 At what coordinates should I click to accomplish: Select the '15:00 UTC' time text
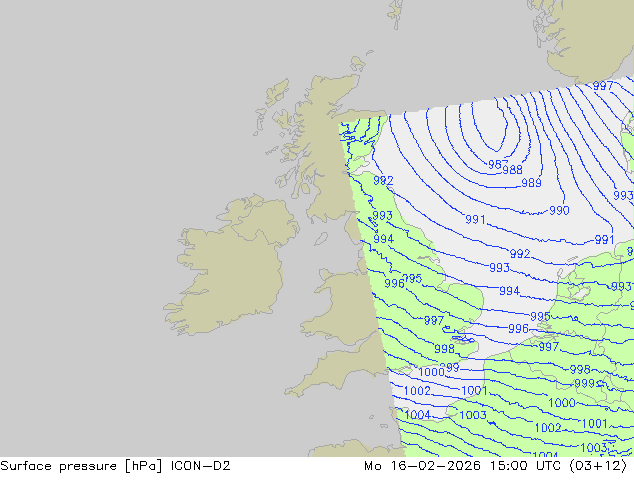[x=525, y=466]
